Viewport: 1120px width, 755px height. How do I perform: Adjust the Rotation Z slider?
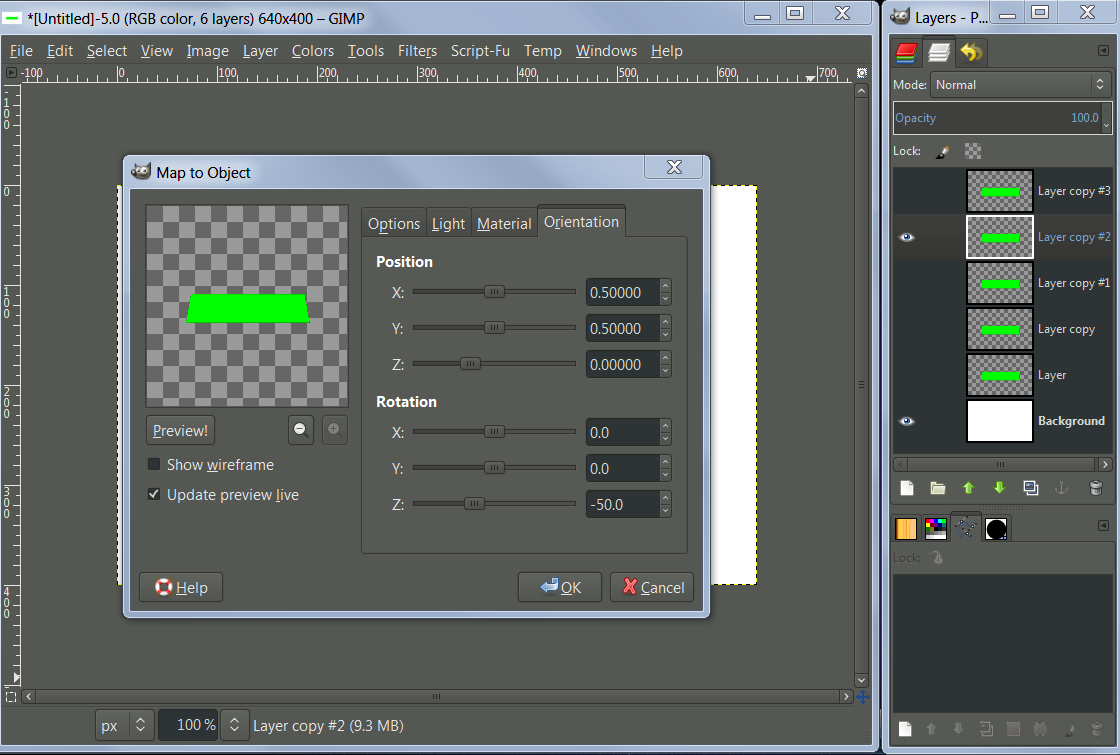[494, 504]
